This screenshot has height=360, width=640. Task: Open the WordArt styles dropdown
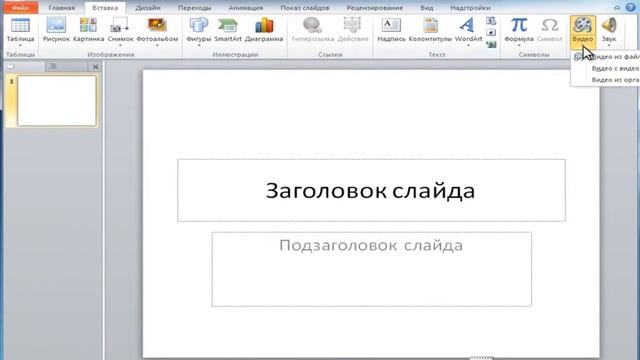pyautogui.click(x=468, y=45)
